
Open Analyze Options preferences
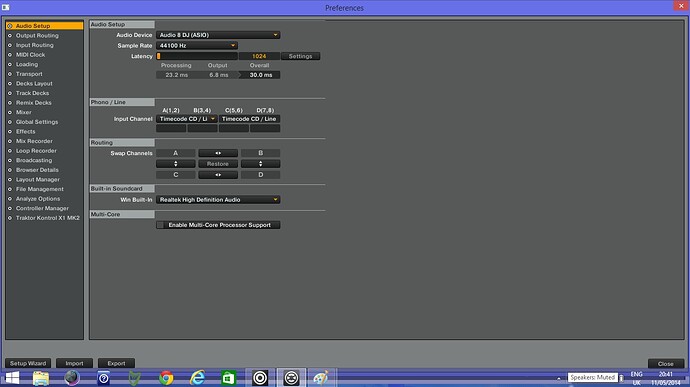[38, 199]
